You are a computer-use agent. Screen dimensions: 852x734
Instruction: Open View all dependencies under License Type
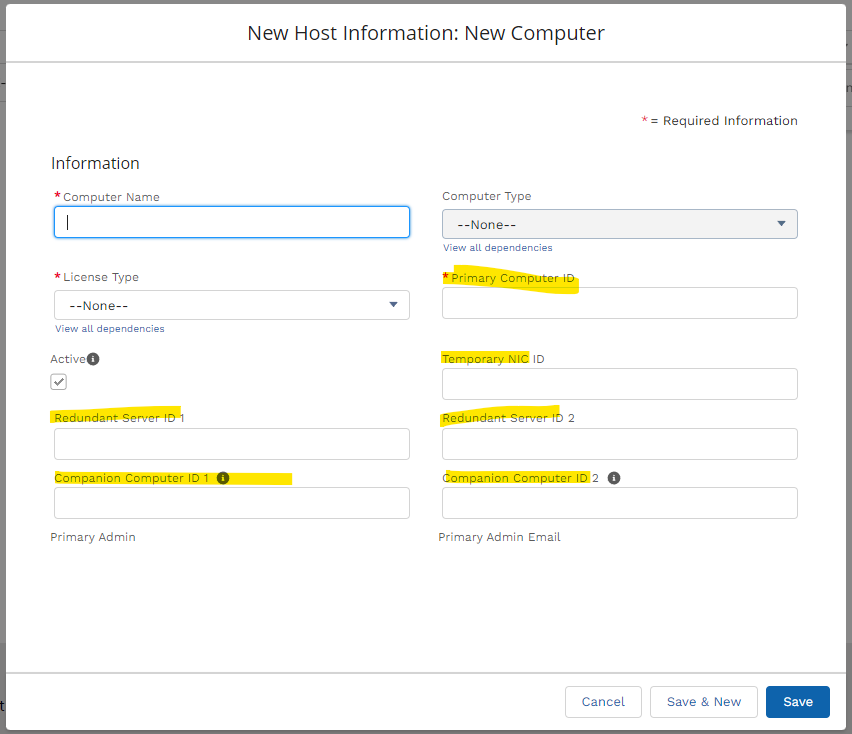[110, 329]
